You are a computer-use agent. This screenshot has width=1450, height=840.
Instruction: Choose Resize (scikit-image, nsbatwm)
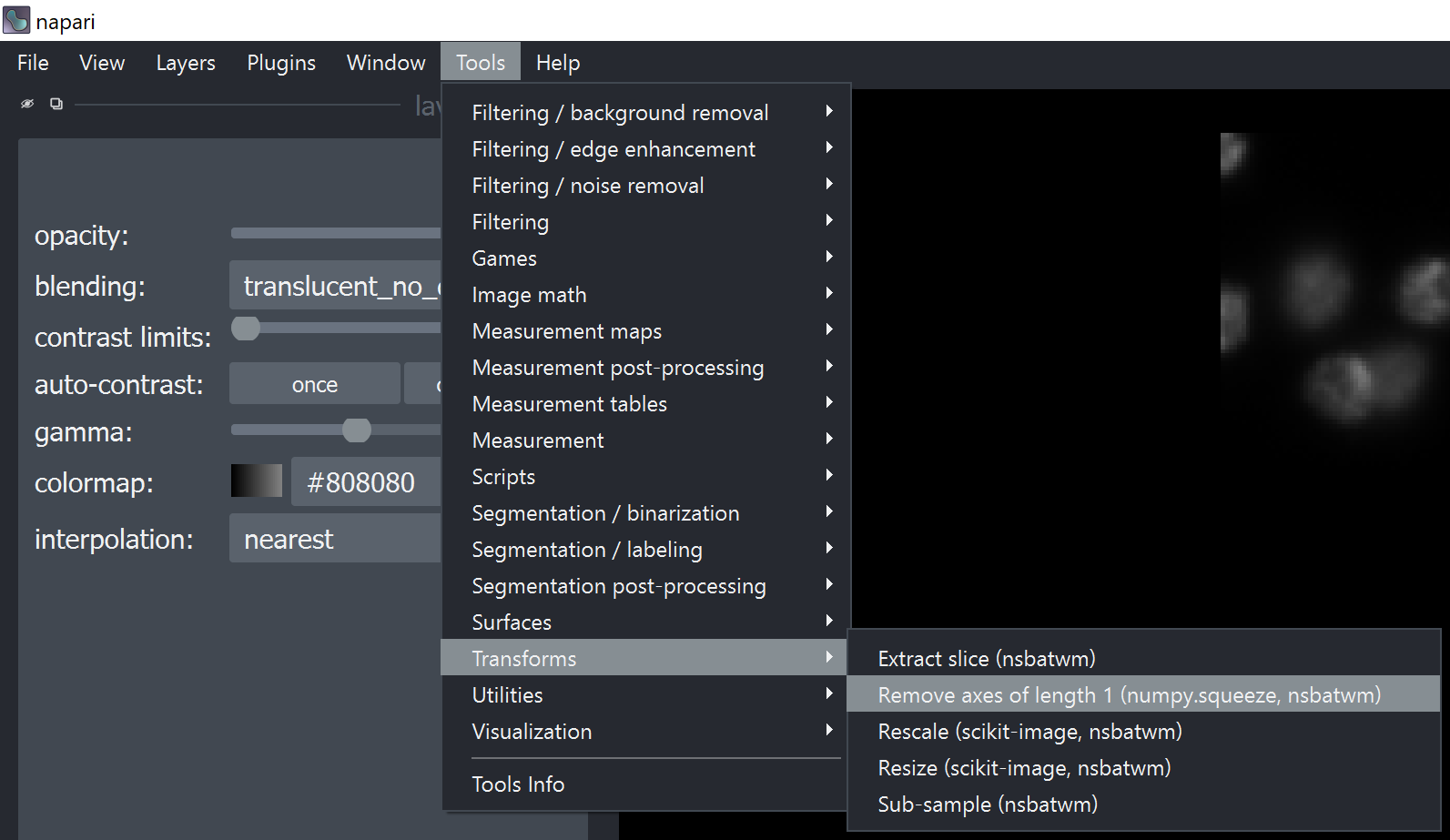(1144, 767)
